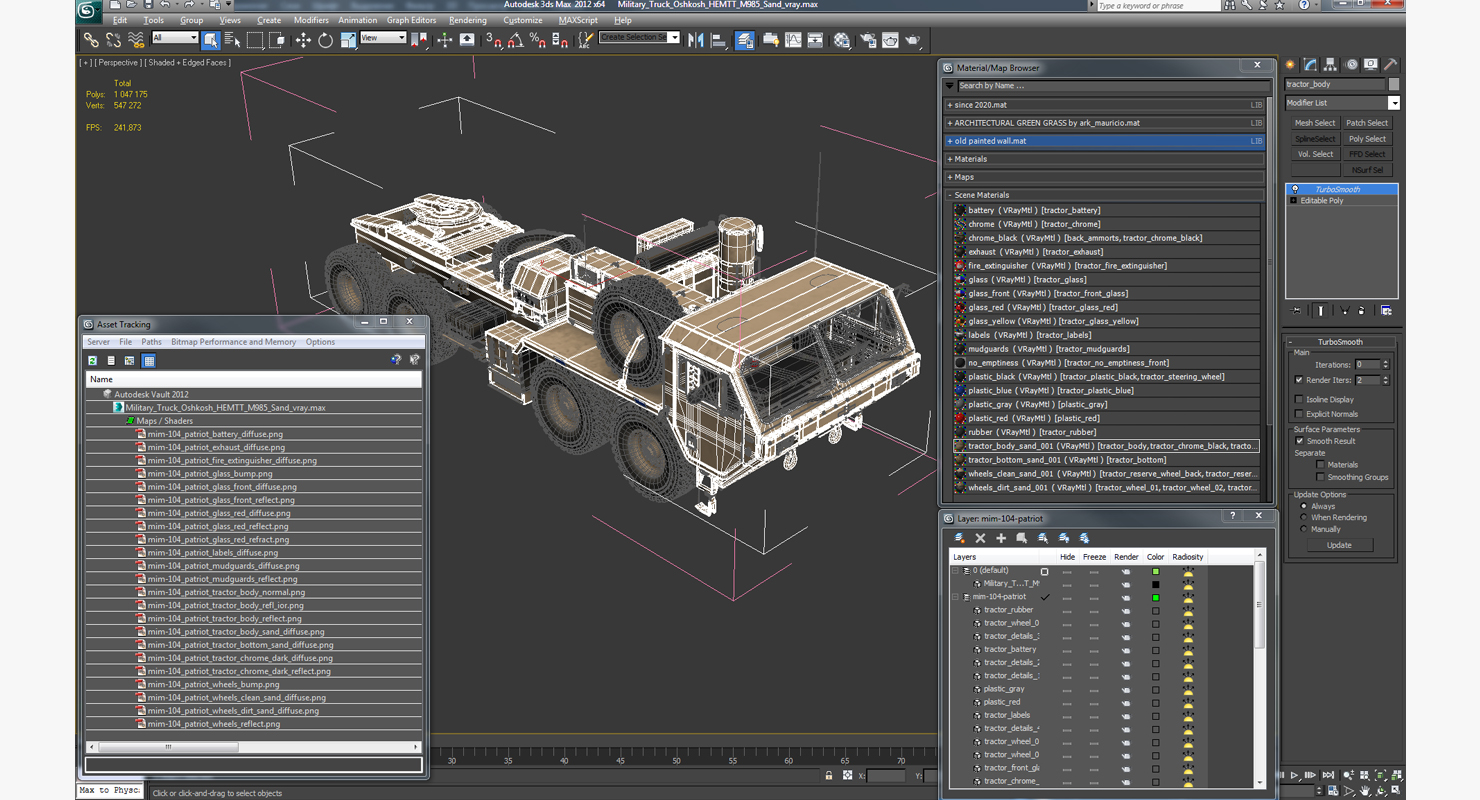Expand the Maps group in browser
The height and width of the screenshot is (800, 1480).
pyautogui.click(x=950, y=177)
